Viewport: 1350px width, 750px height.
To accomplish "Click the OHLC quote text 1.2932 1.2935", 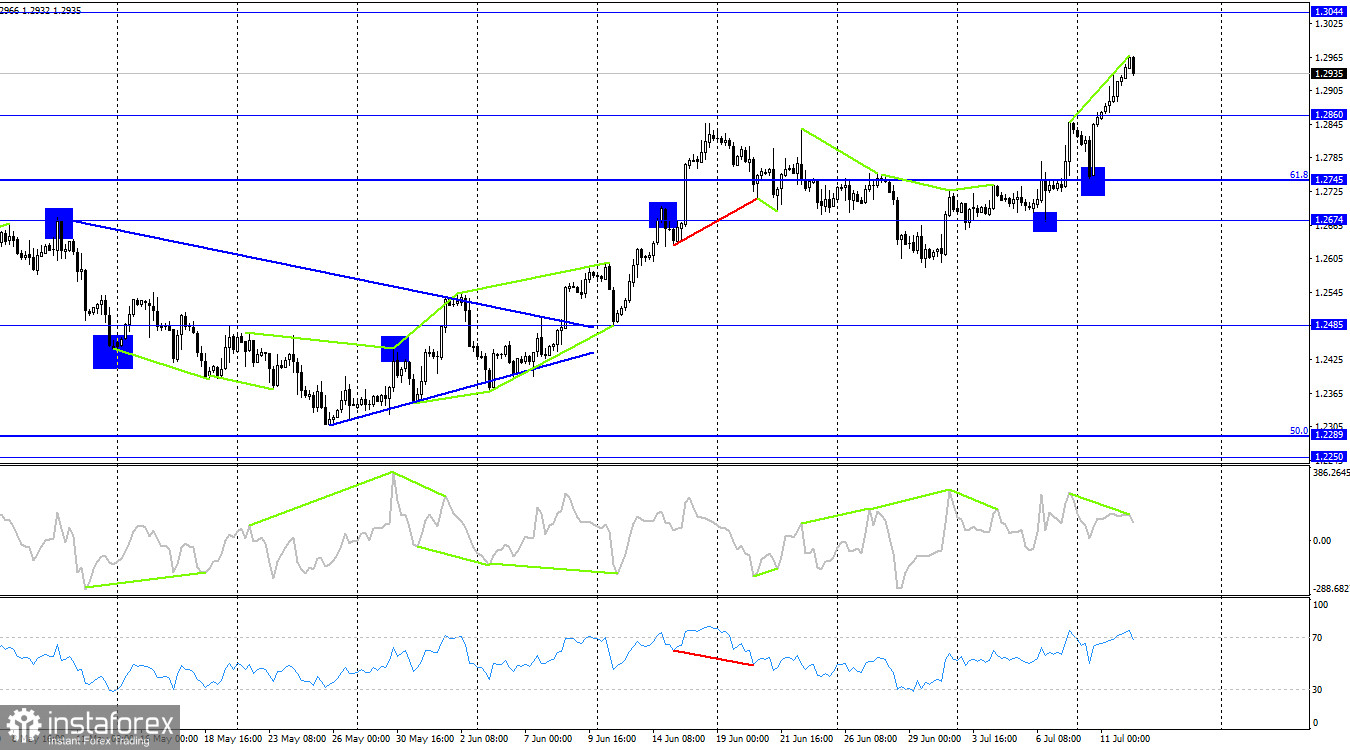I will (51, 9).
